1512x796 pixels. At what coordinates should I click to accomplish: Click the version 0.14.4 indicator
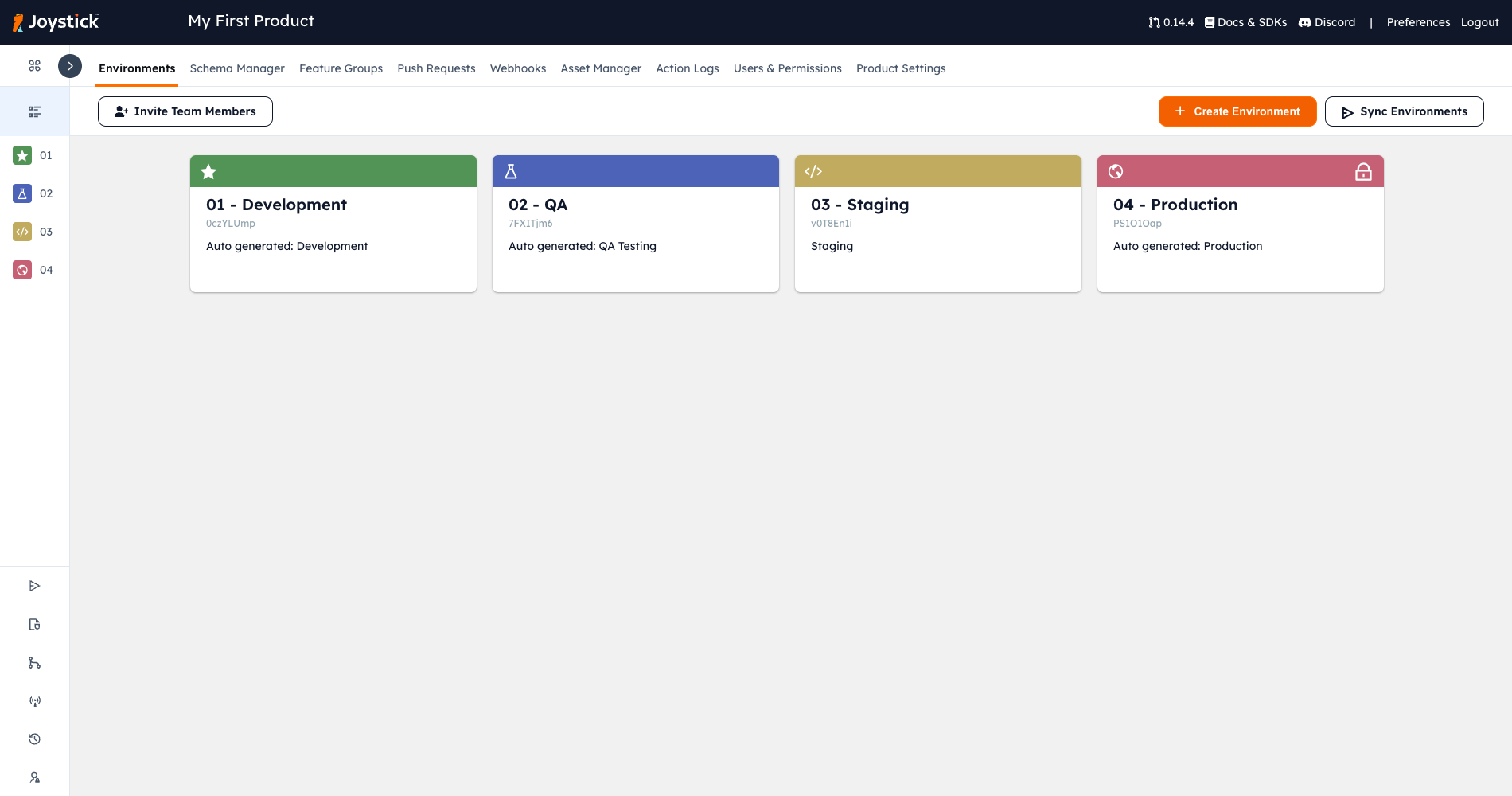pos(1171,22)
